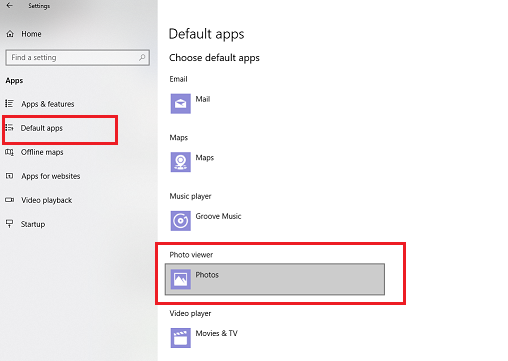This screenshot has height=361, width=508.
Task: Click the Home house icon
Action: (10, 34)
